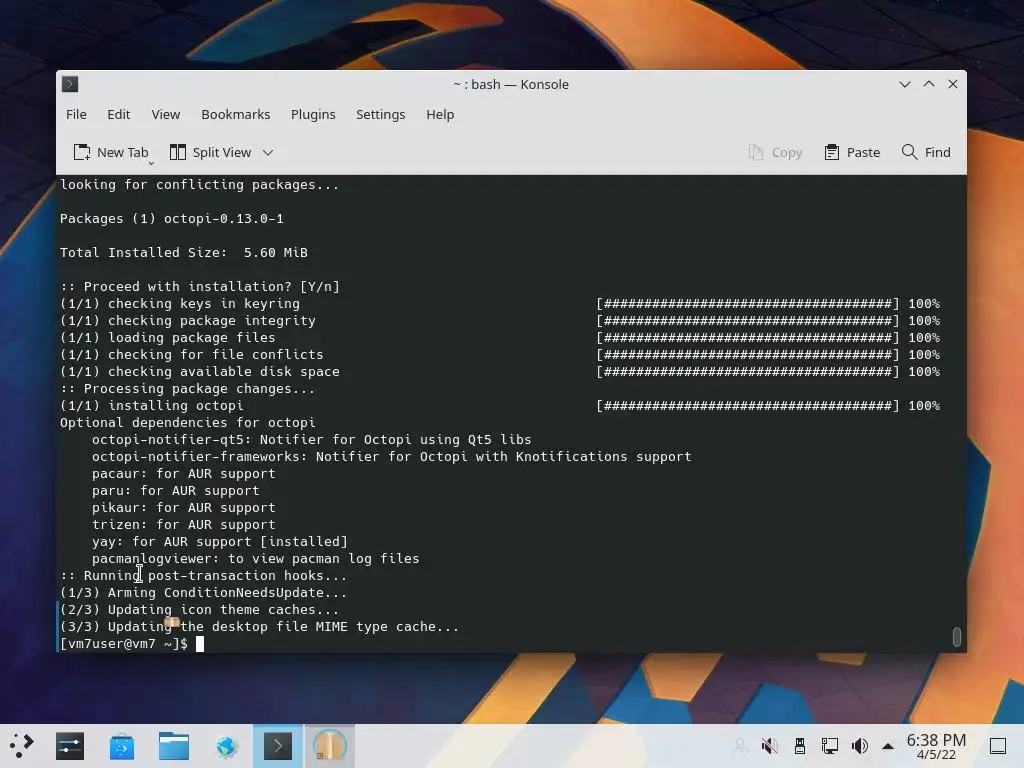Screen dimensions: 1024x768
Task: Open System Settings from the taskbar
Action: click(x=70, y=746)
